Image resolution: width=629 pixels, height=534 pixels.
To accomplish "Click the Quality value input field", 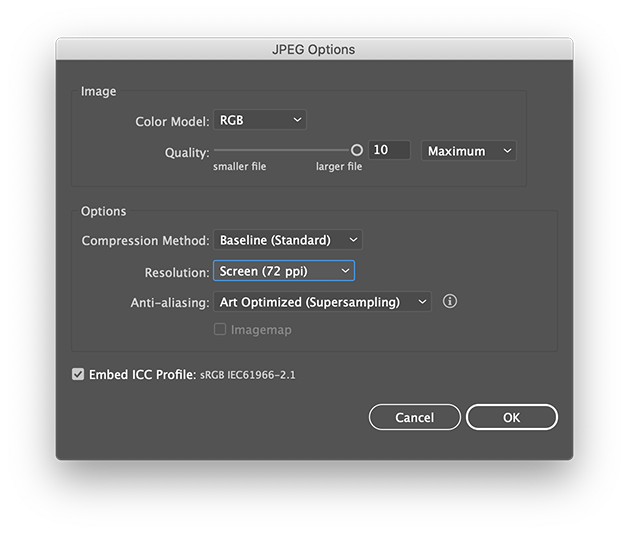I will click(389, 150).
